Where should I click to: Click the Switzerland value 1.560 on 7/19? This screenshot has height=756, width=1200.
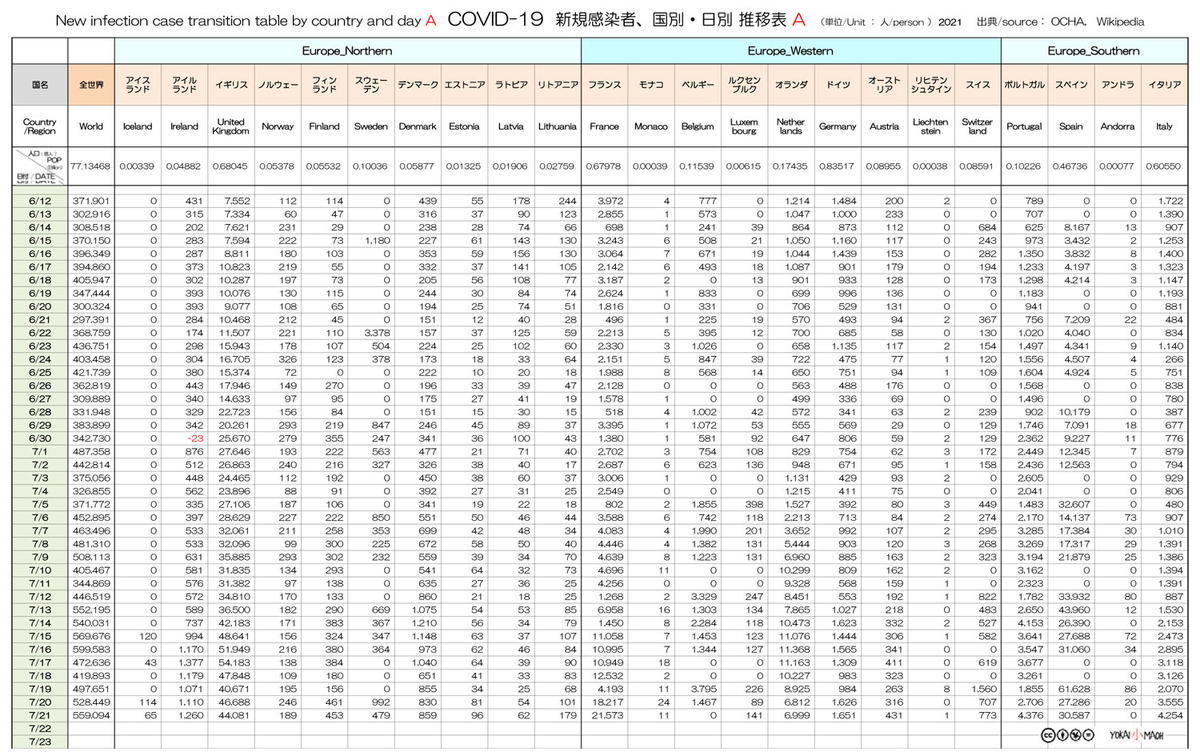tap(984, 687)
